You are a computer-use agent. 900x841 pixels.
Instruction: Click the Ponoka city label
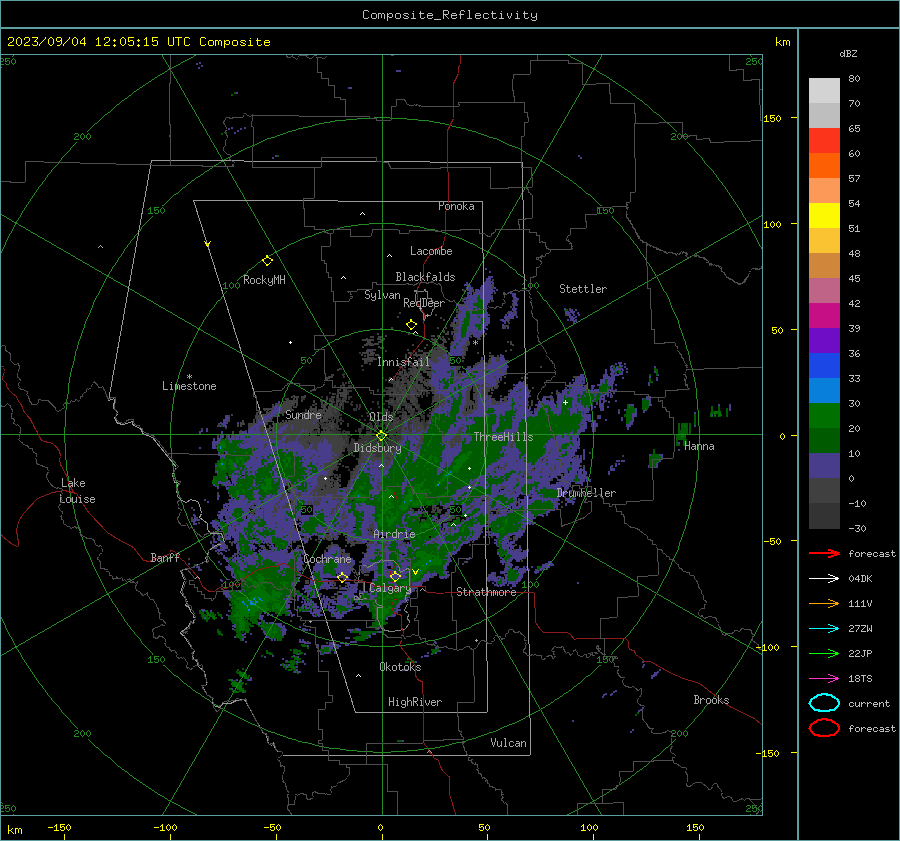tap(456, 206)
